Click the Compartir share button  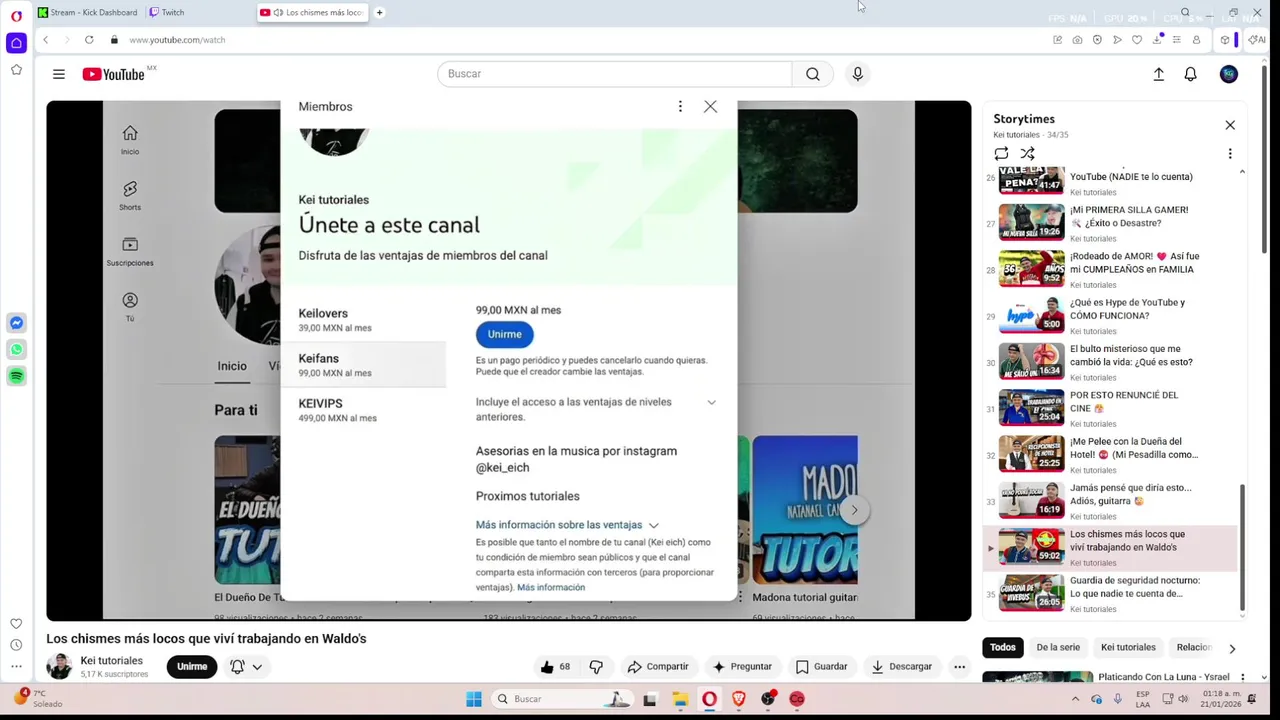[x=657, y=666]
